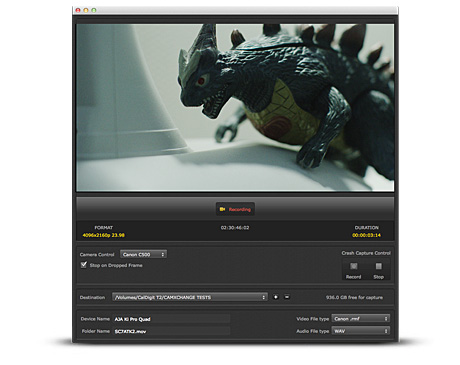Click the camera icon in the Recording button
460x365 pixels.
click(x=222, y=209)
